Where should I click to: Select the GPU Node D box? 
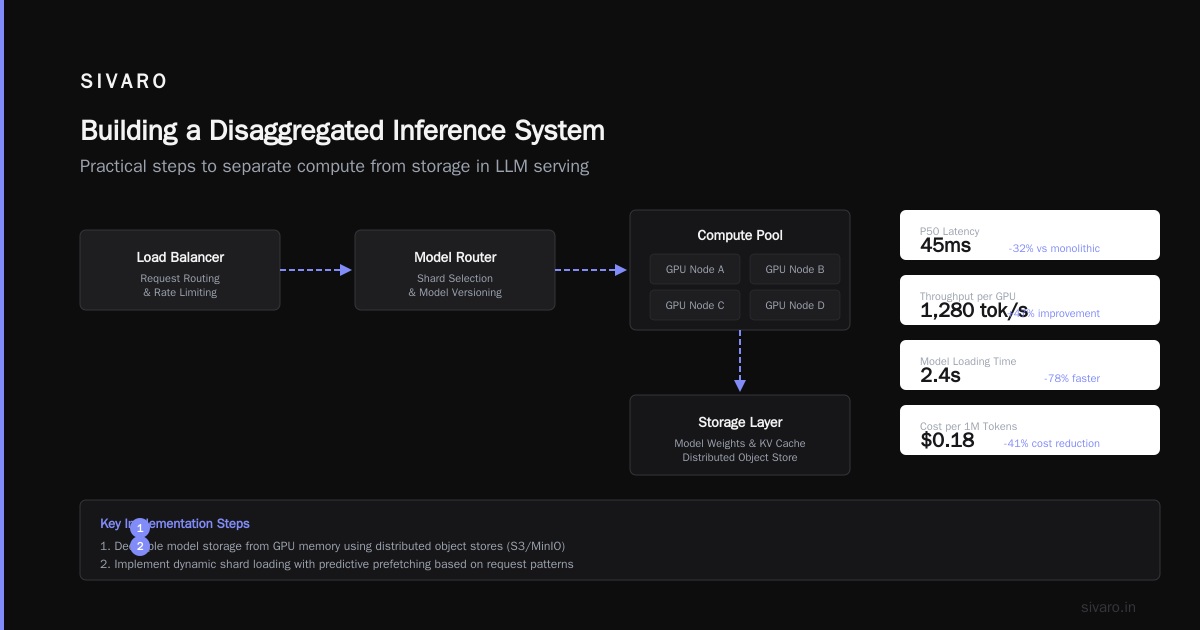(795, 305)
